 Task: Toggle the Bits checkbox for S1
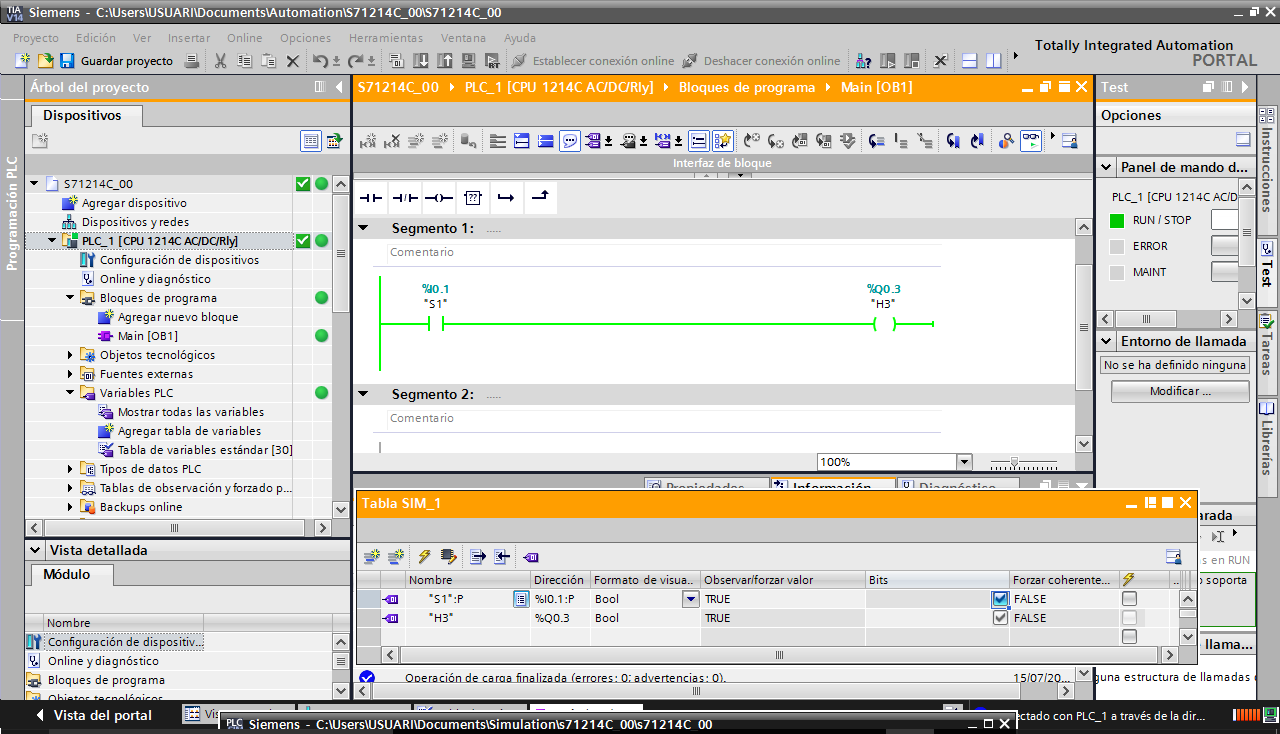click(1000, 599)
